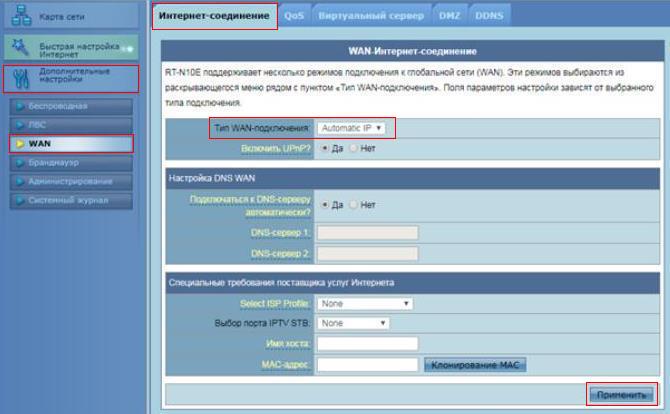670x414 pixels.
Task: Open Быстрая настройка Интернет
Action: (x=71, y=48)
